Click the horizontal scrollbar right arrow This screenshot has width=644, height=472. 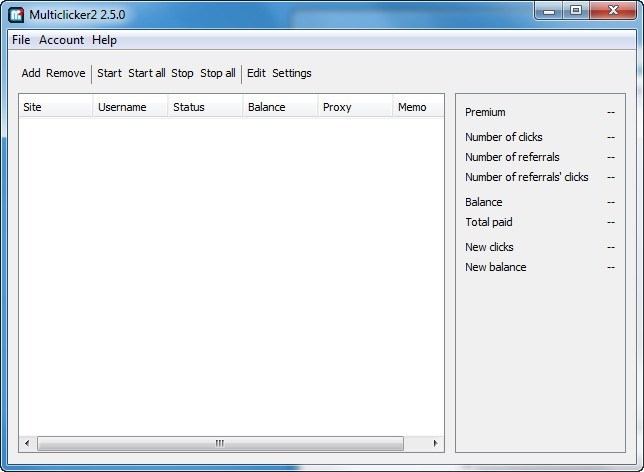[435, 443]
